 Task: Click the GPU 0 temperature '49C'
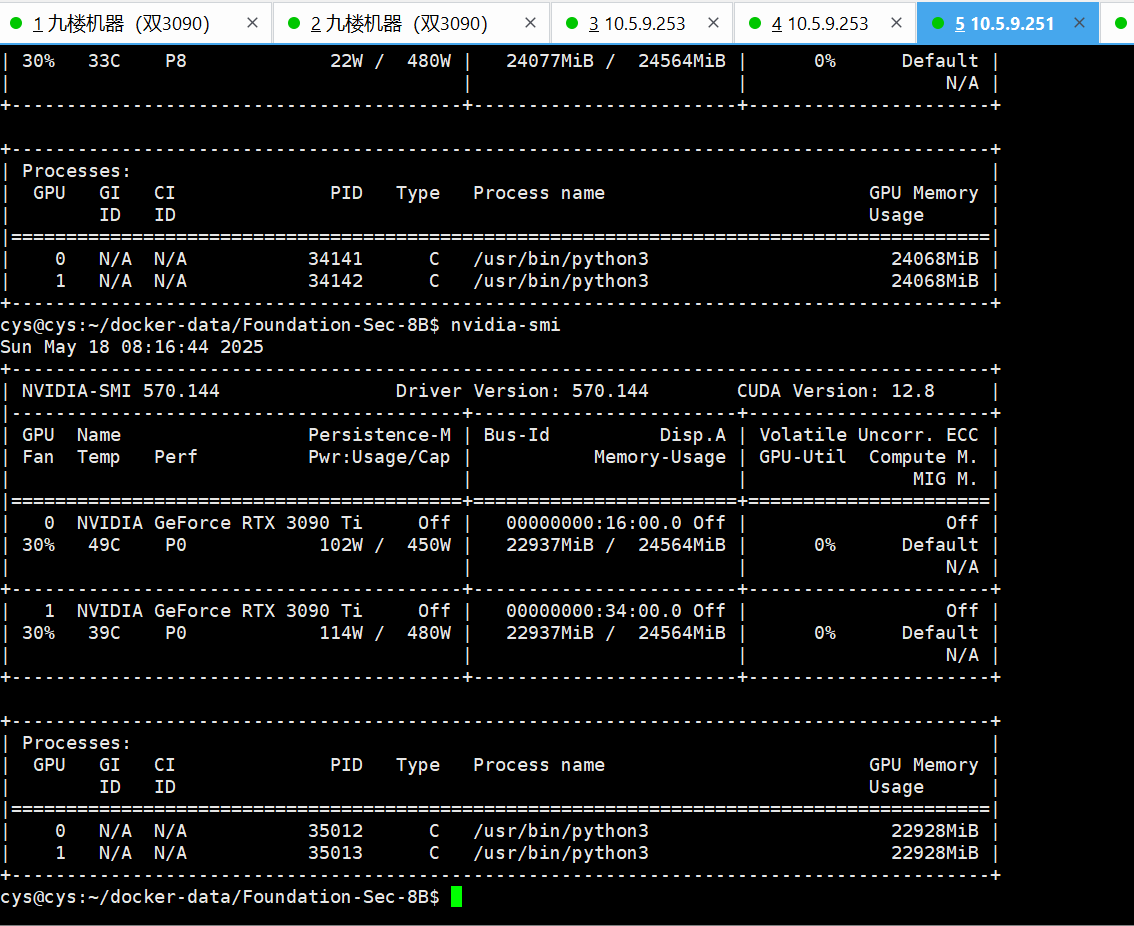tap(104, 545)
